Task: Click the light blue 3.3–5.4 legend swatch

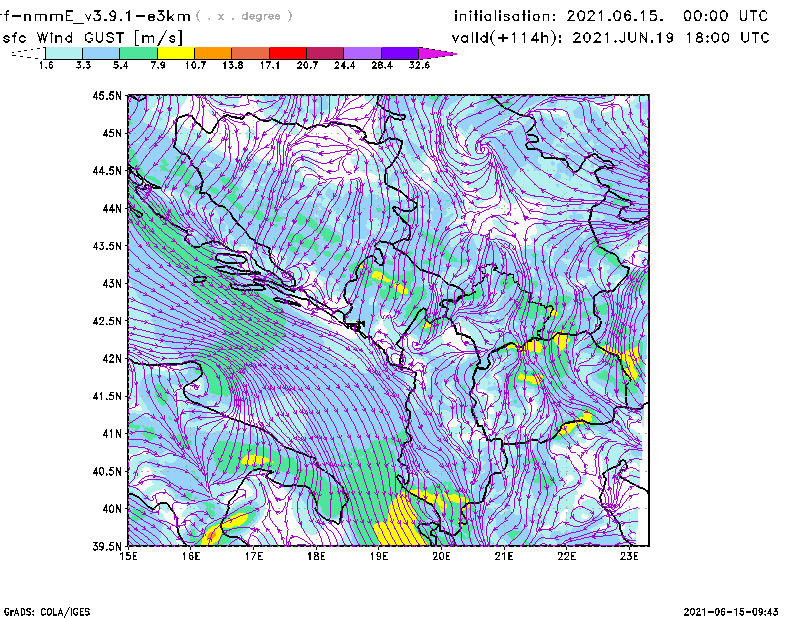Action: click(x=101, y=53)
